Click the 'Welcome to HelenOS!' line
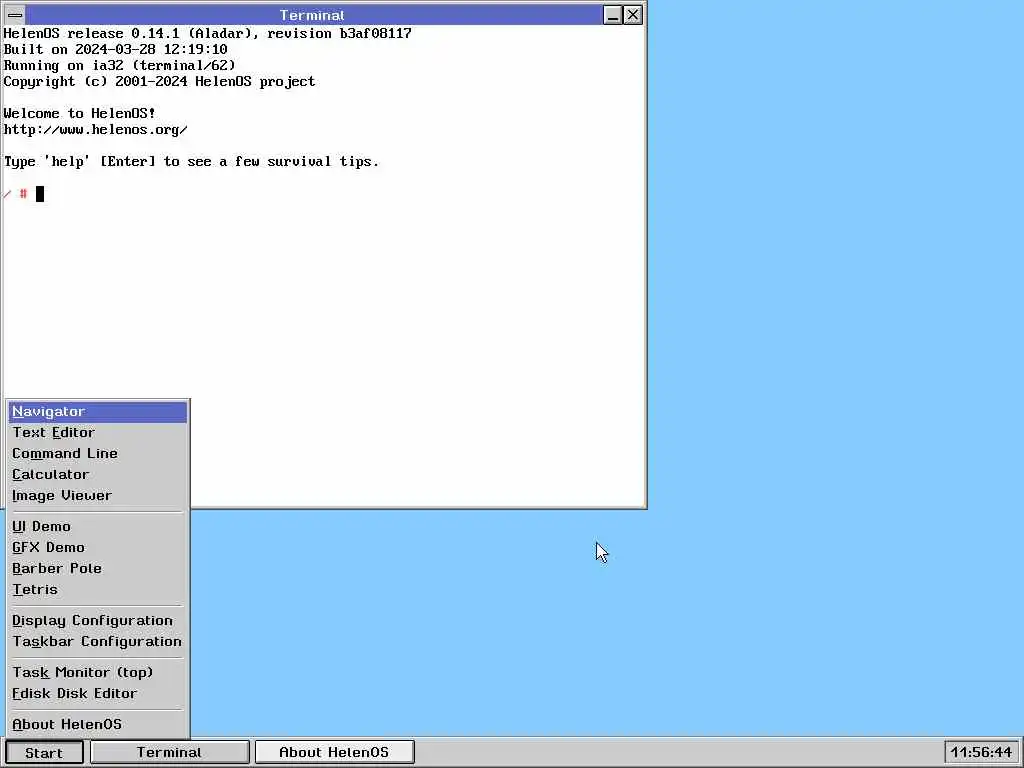The width and height of the screenshot is (1024, 768). pyautogui.click(x=80, y=113)
